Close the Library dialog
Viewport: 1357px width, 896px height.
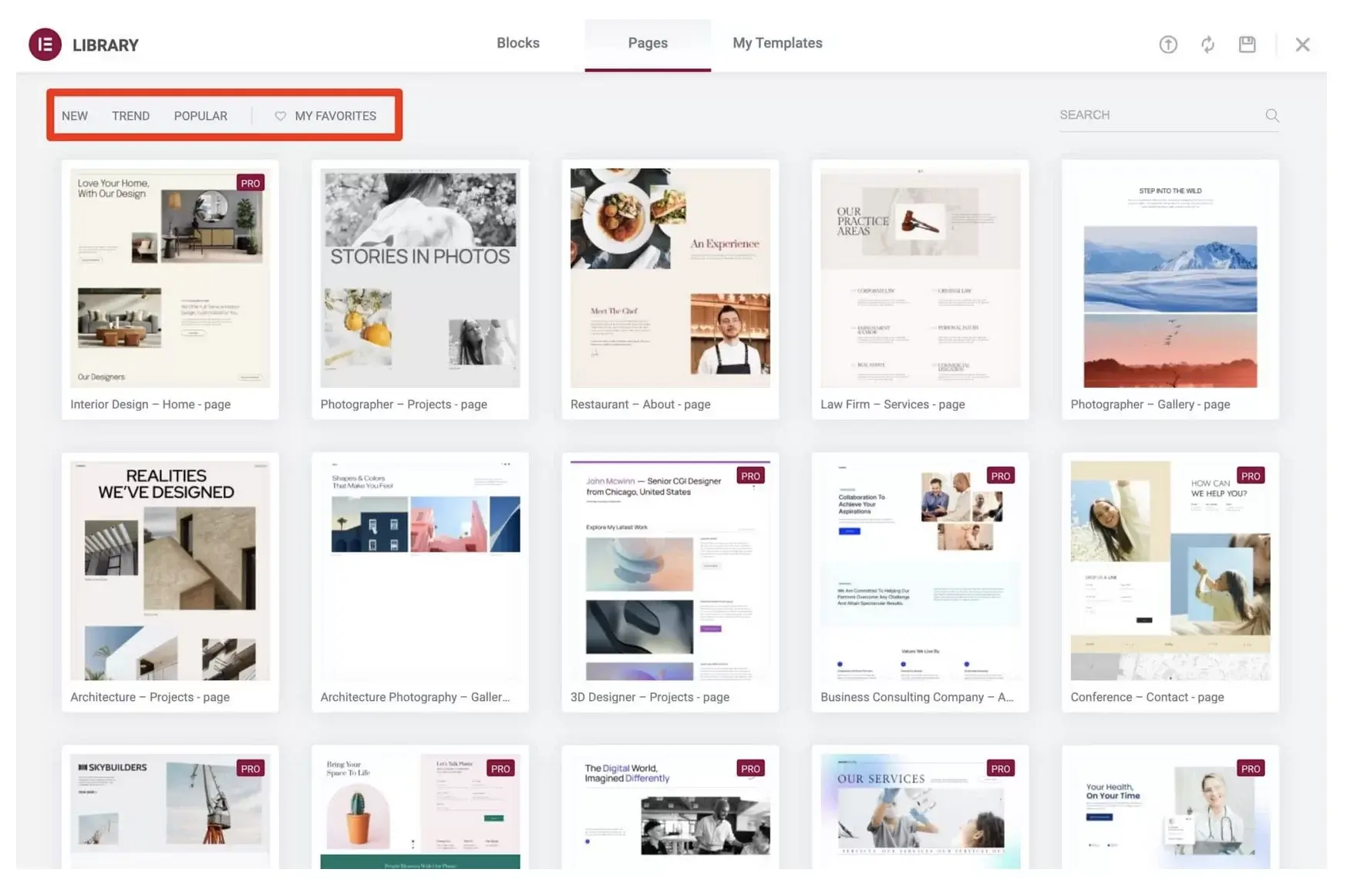tap(1302, 45)
